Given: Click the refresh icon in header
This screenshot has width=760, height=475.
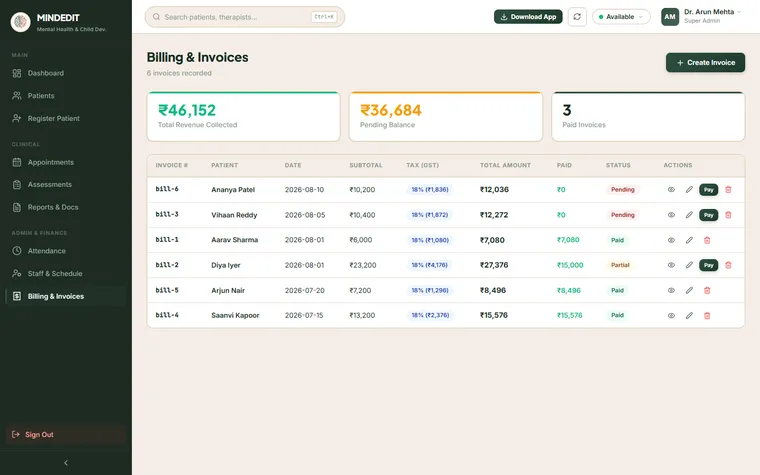Looking at the screenshot, I should pos(577,16).
